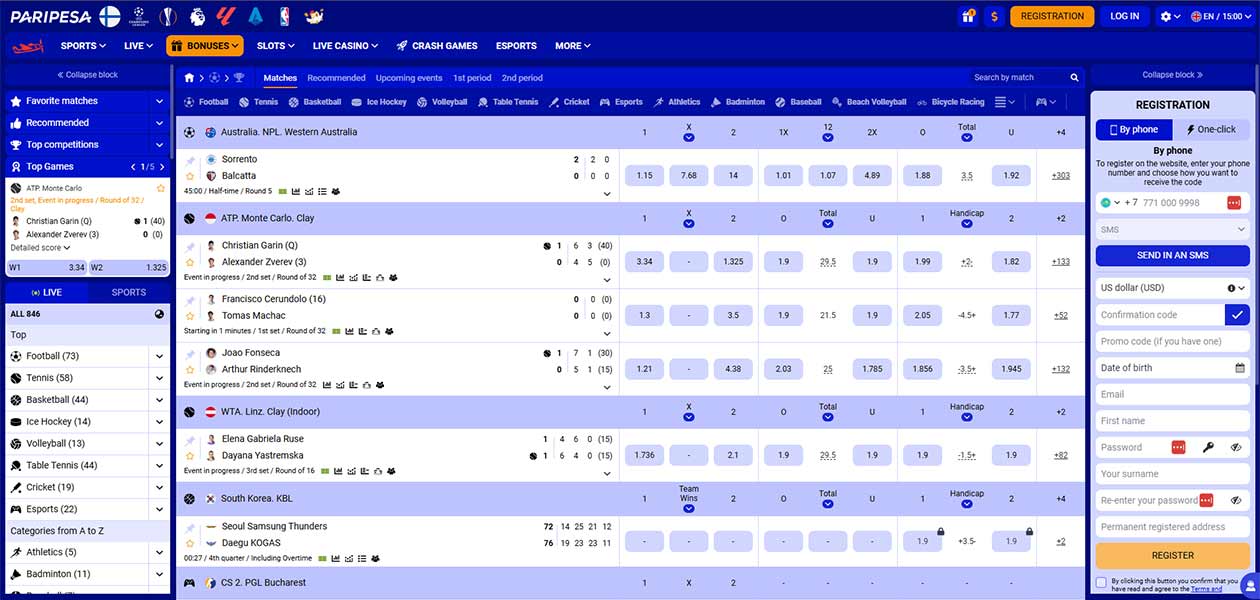Open the Serie A shortcut icon
The width and height of the screenshot is (1260, 600).
tap(256, 16)
